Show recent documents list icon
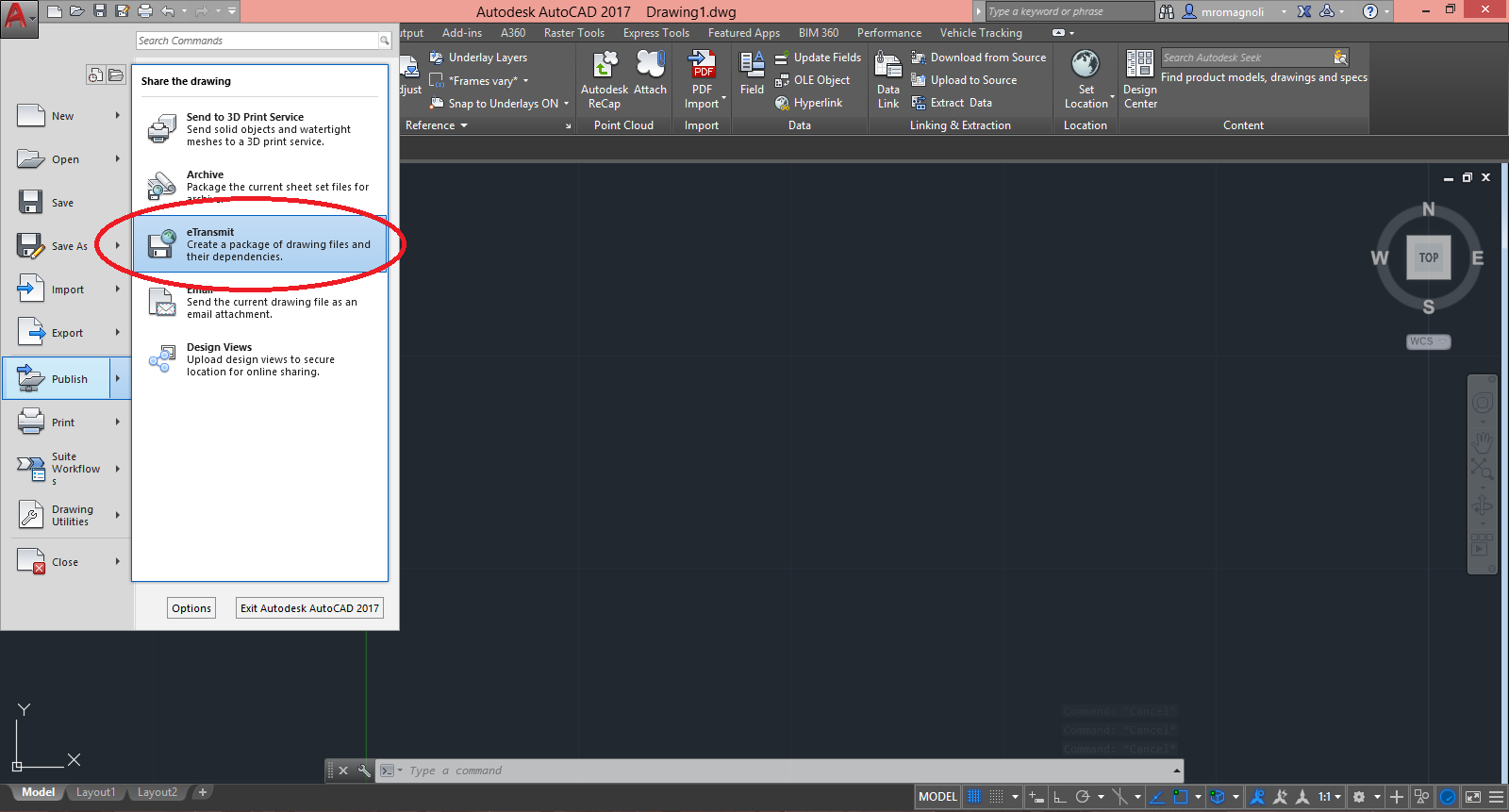Viewport: 1509px width, 812px height. (x=95, y=75)
